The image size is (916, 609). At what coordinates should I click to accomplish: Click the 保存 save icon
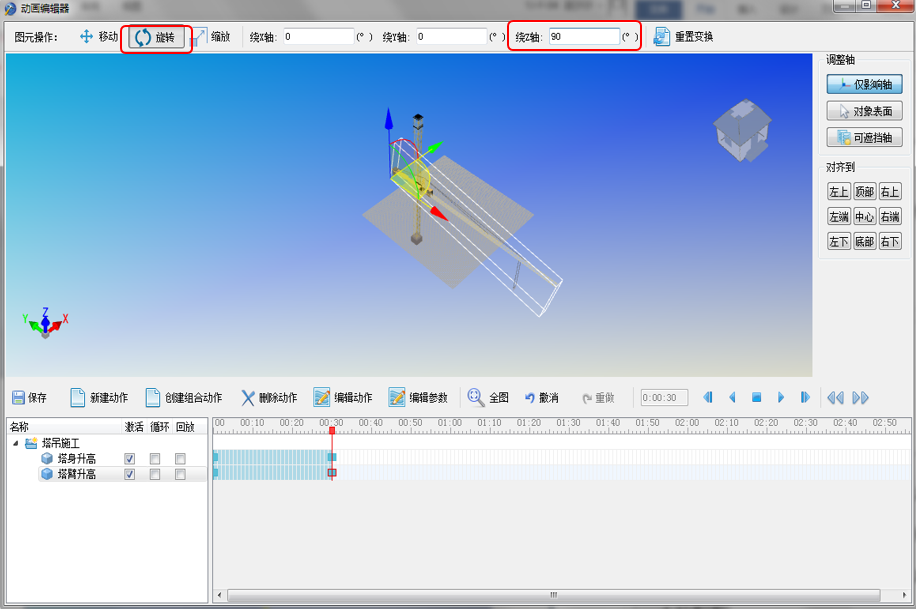(x=18, y=397)
